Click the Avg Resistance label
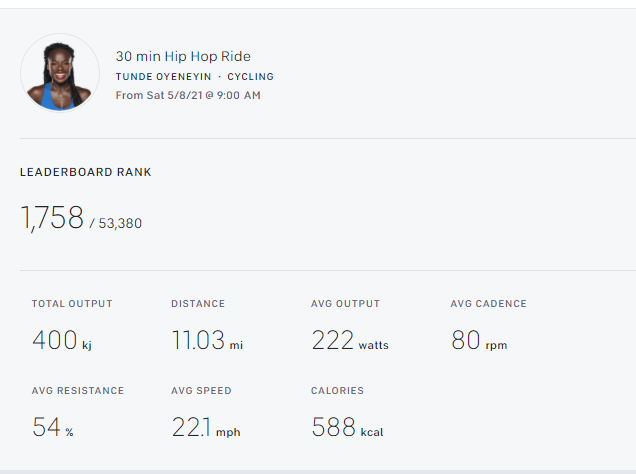 click(x=78, y=391)
